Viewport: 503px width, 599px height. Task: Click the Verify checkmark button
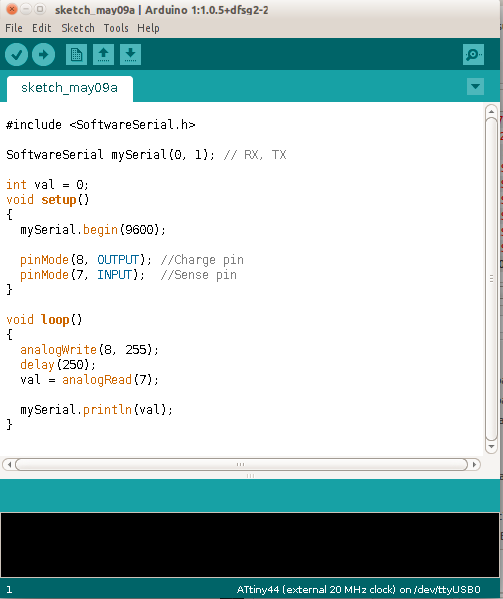pyautogui.click(x=16, y=55)
